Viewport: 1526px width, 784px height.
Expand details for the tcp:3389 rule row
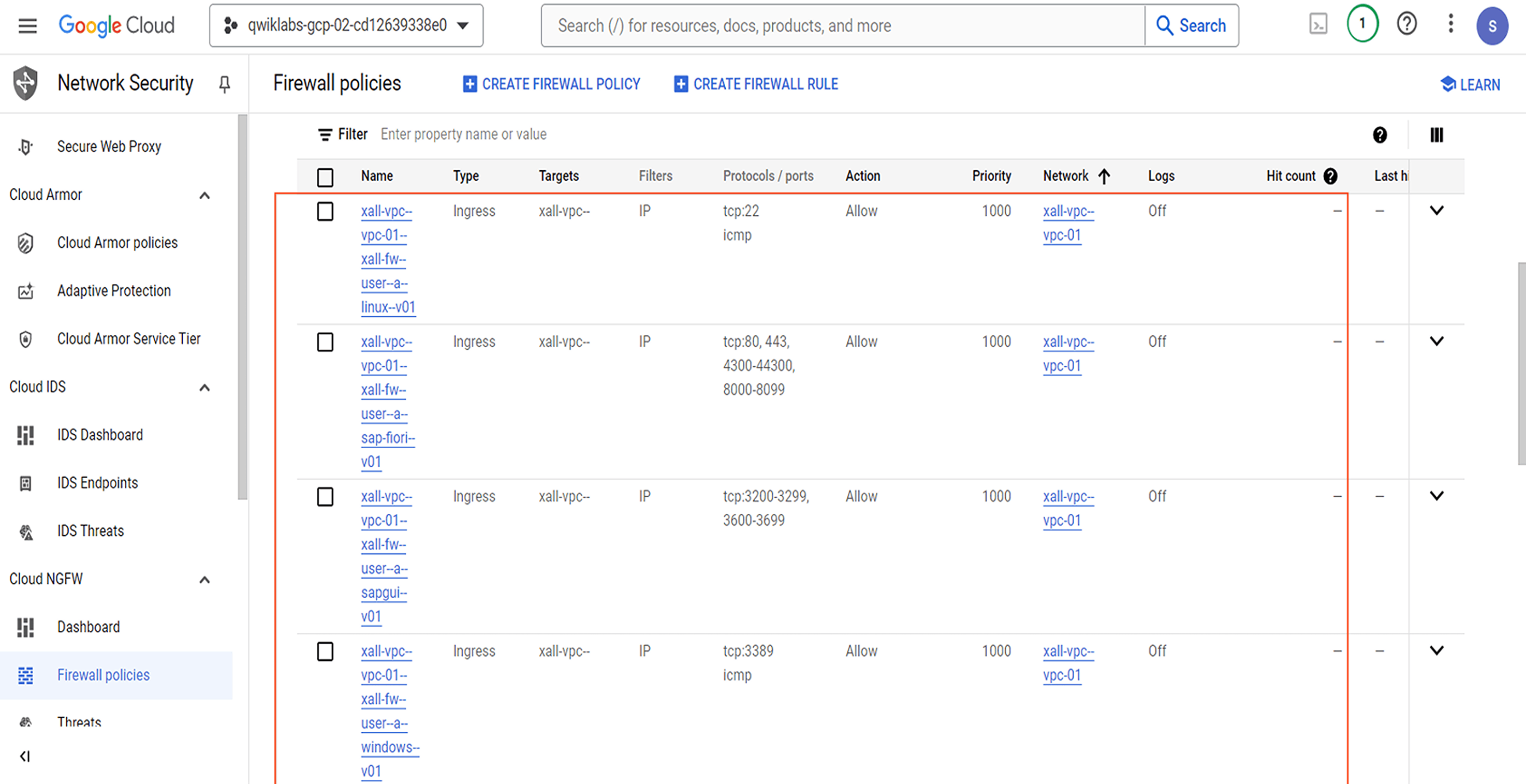coord(1436,650)
